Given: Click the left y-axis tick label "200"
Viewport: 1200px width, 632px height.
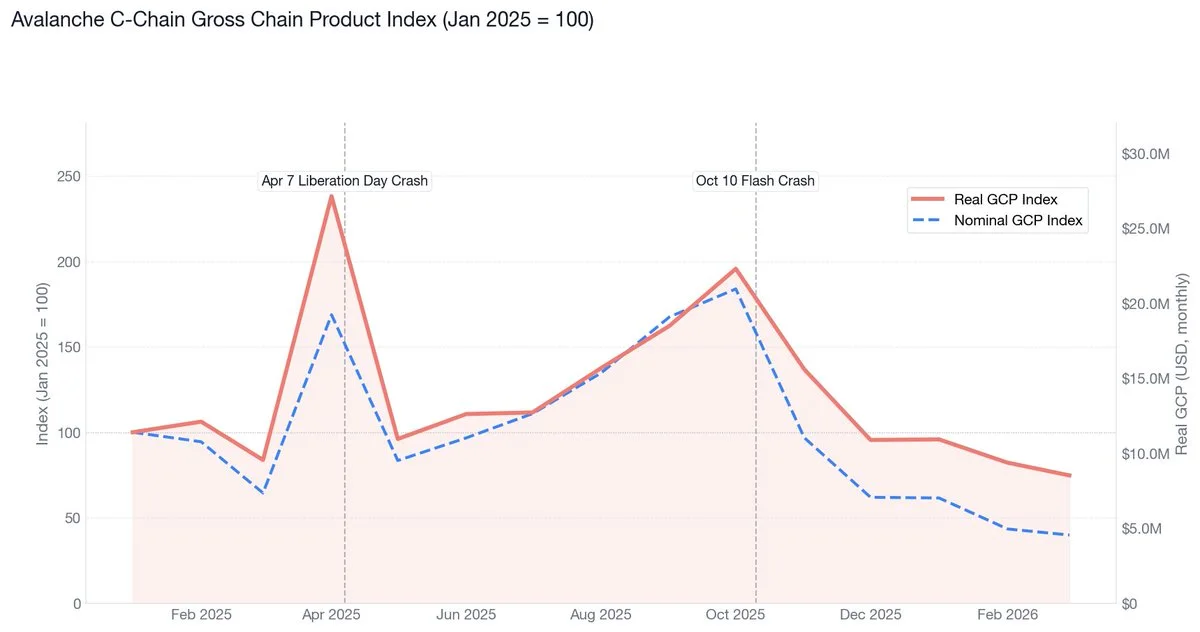Looking at the screenshot, I should [x=69, y=262].
